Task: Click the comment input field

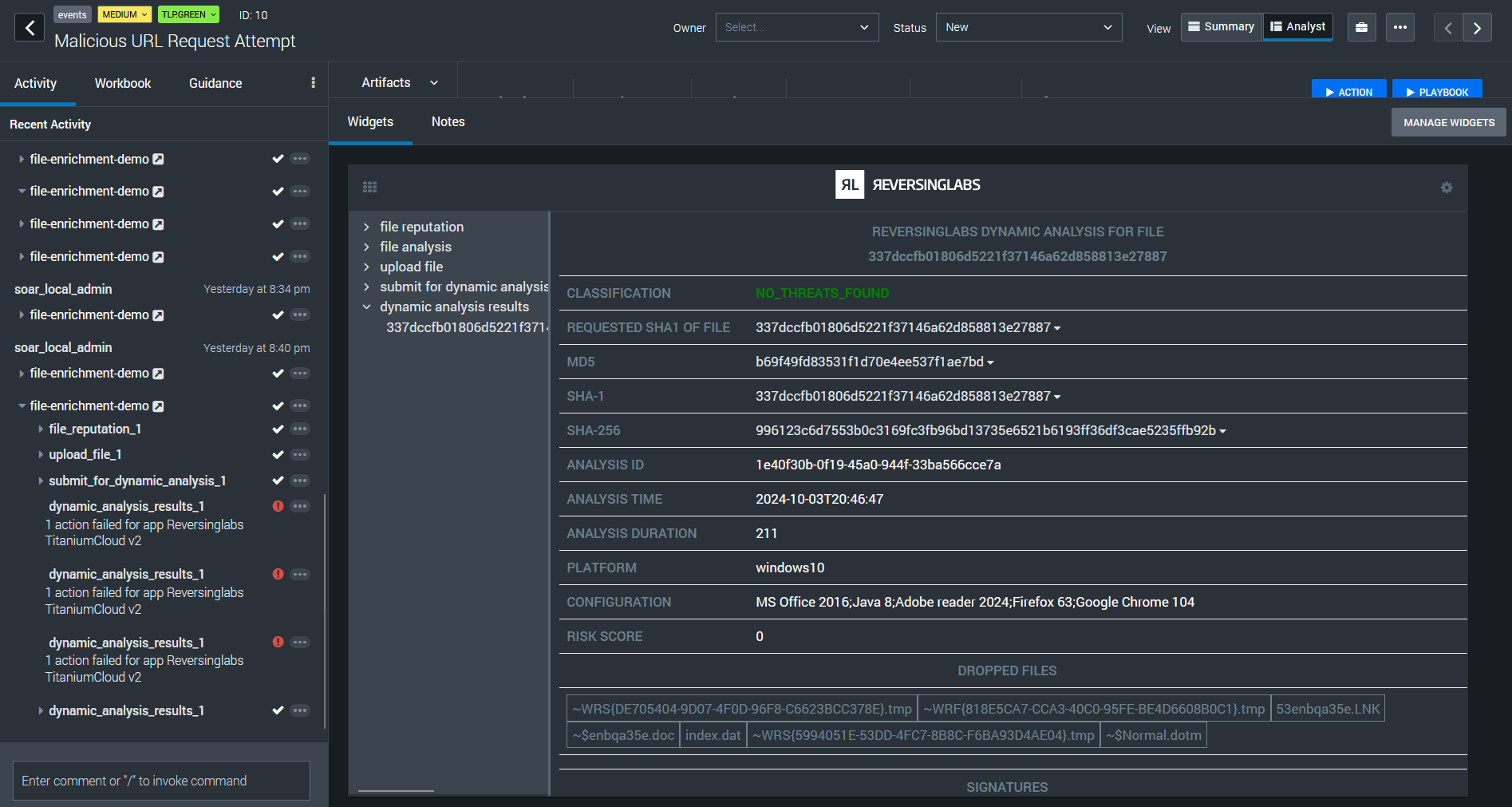Action: tap(161, 781)
